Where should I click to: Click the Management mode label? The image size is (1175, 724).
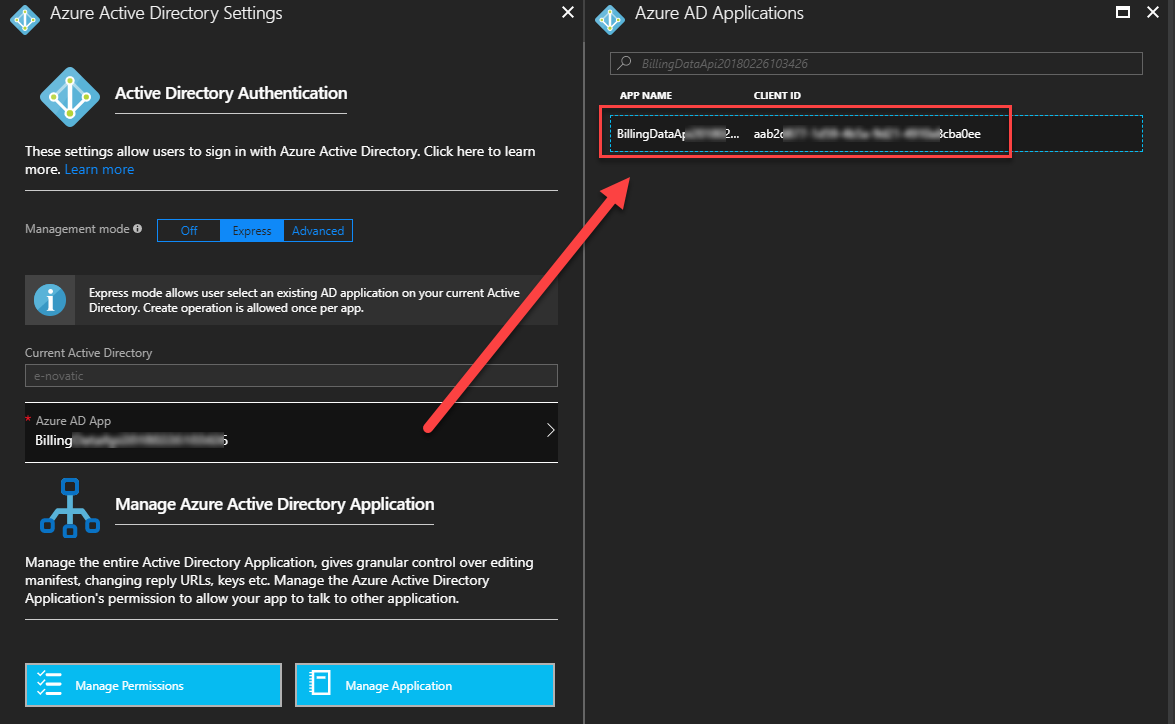pos(77,229)
